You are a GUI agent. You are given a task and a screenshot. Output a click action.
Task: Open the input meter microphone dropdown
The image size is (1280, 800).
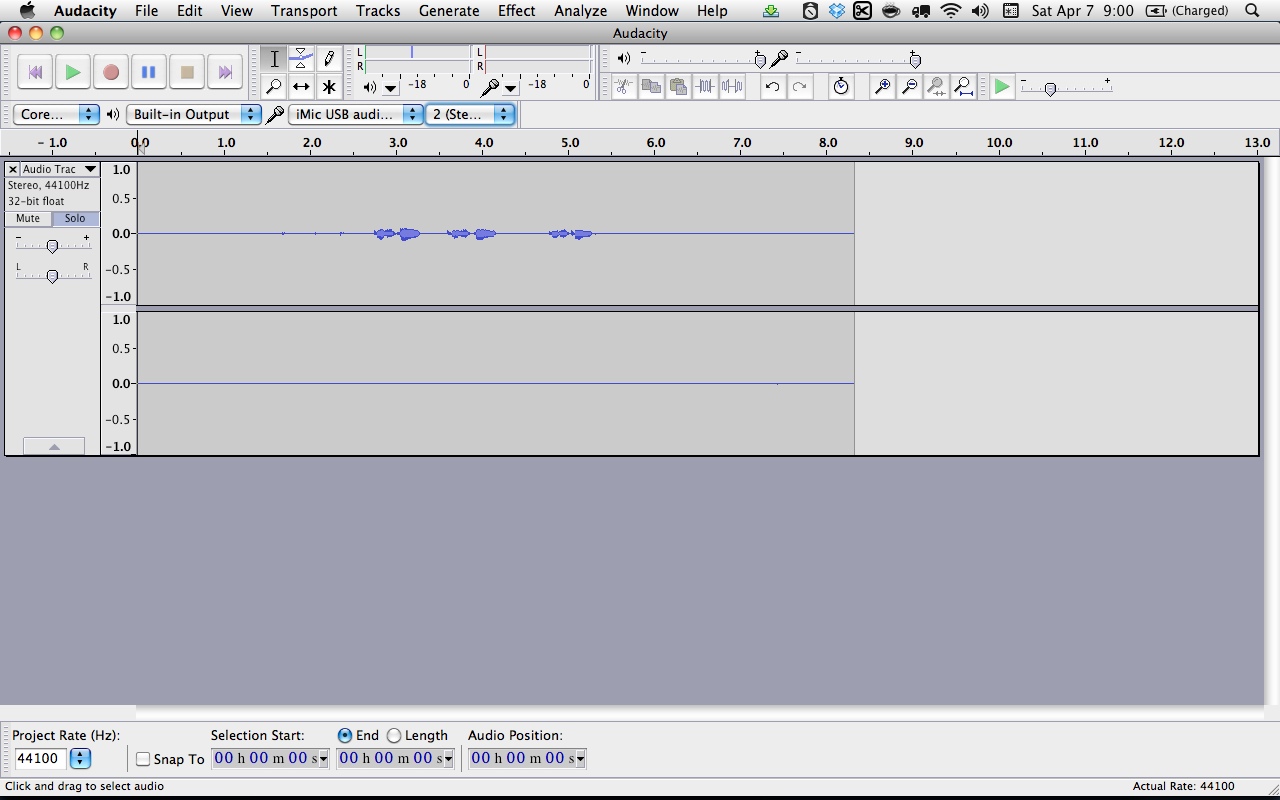pos(510,88)
